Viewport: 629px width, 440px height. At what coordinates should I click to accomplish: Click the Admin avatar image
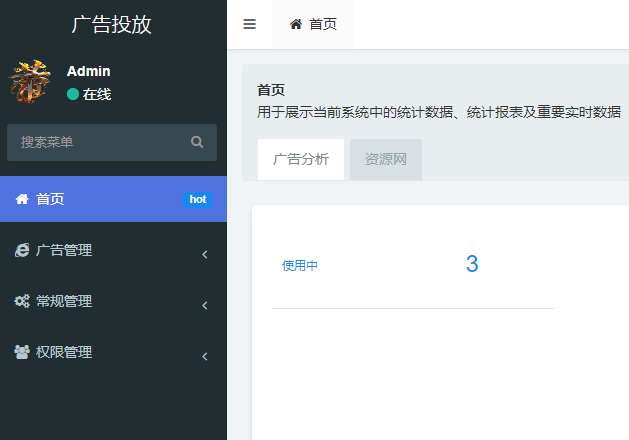click(x=30, y=82)
